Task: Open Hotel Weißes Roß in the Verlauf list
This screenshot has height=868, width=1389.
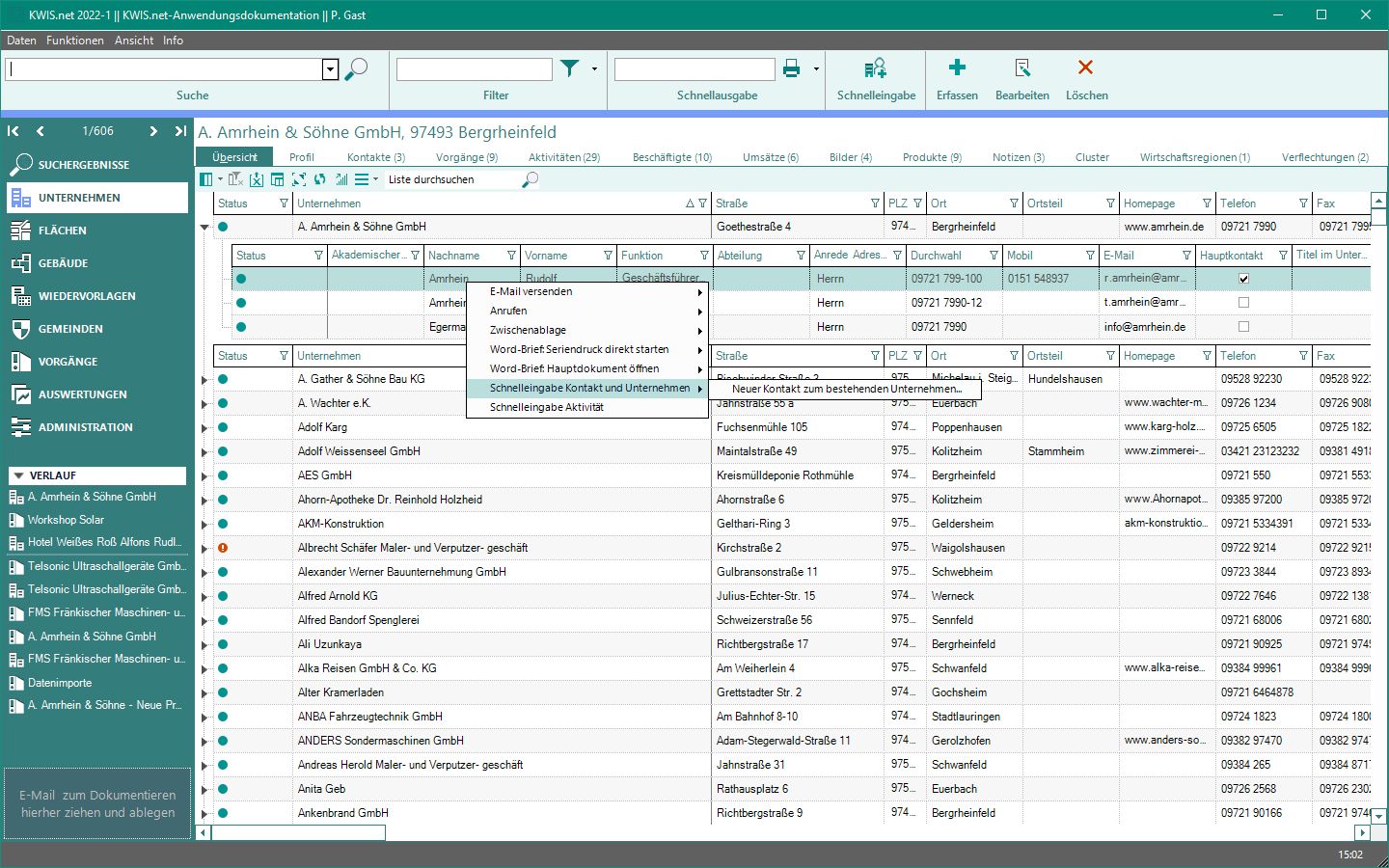Action: (x=96, y=542)
